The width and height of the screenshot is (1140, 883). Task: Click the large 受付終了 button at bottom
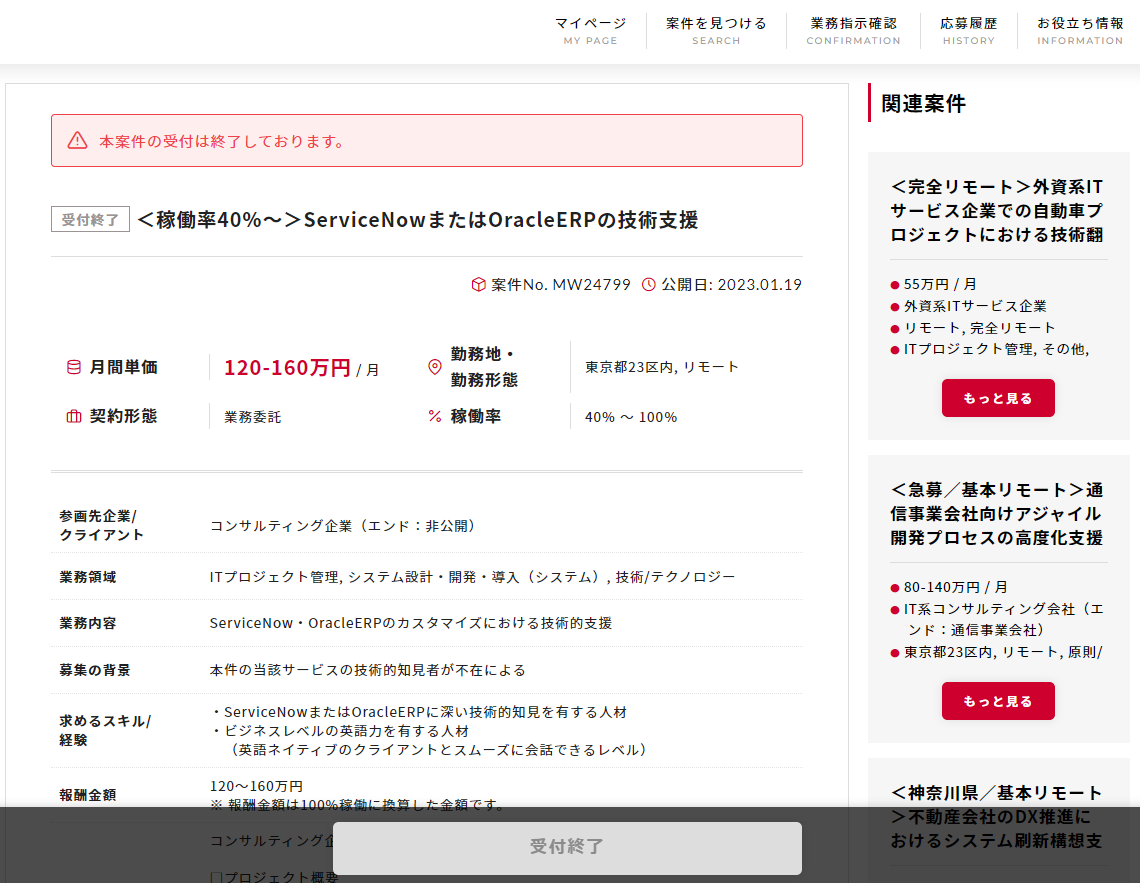567,847
